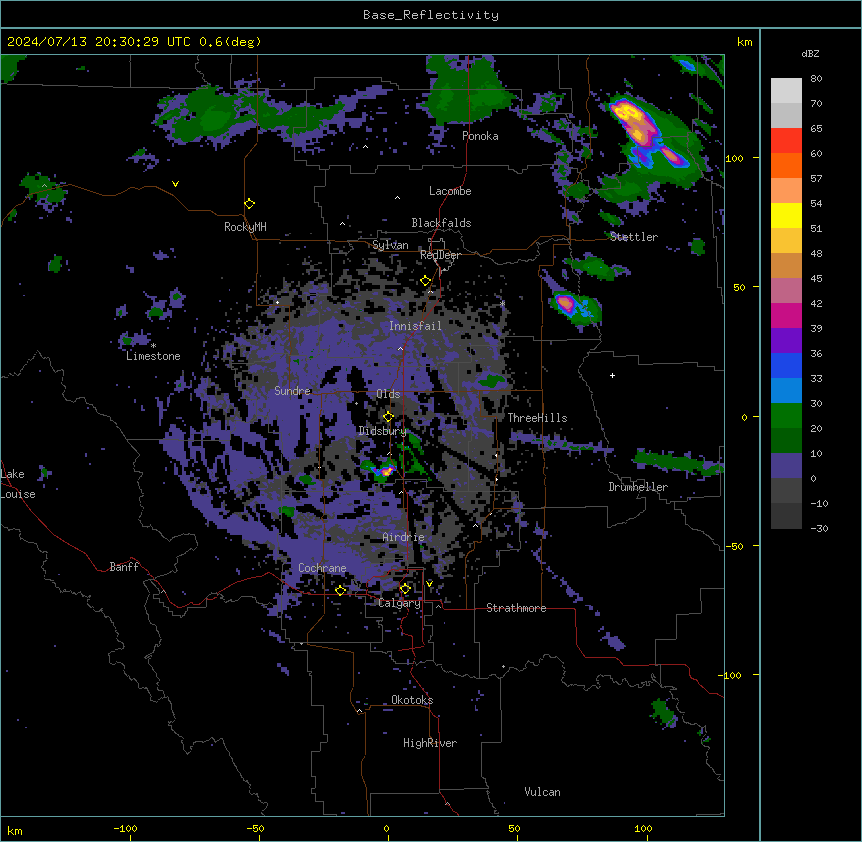The image size is (862, 842).
Task: Click the yellow diamond marker above RockyMH
Action: coord(249,204)
